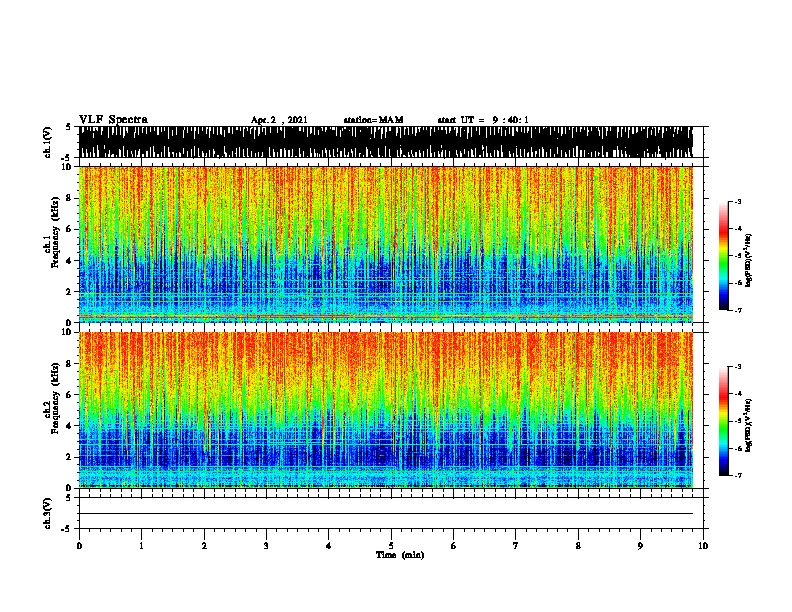
Task: Click time-axis tick label "3"
Action: (x=266, y=546)
